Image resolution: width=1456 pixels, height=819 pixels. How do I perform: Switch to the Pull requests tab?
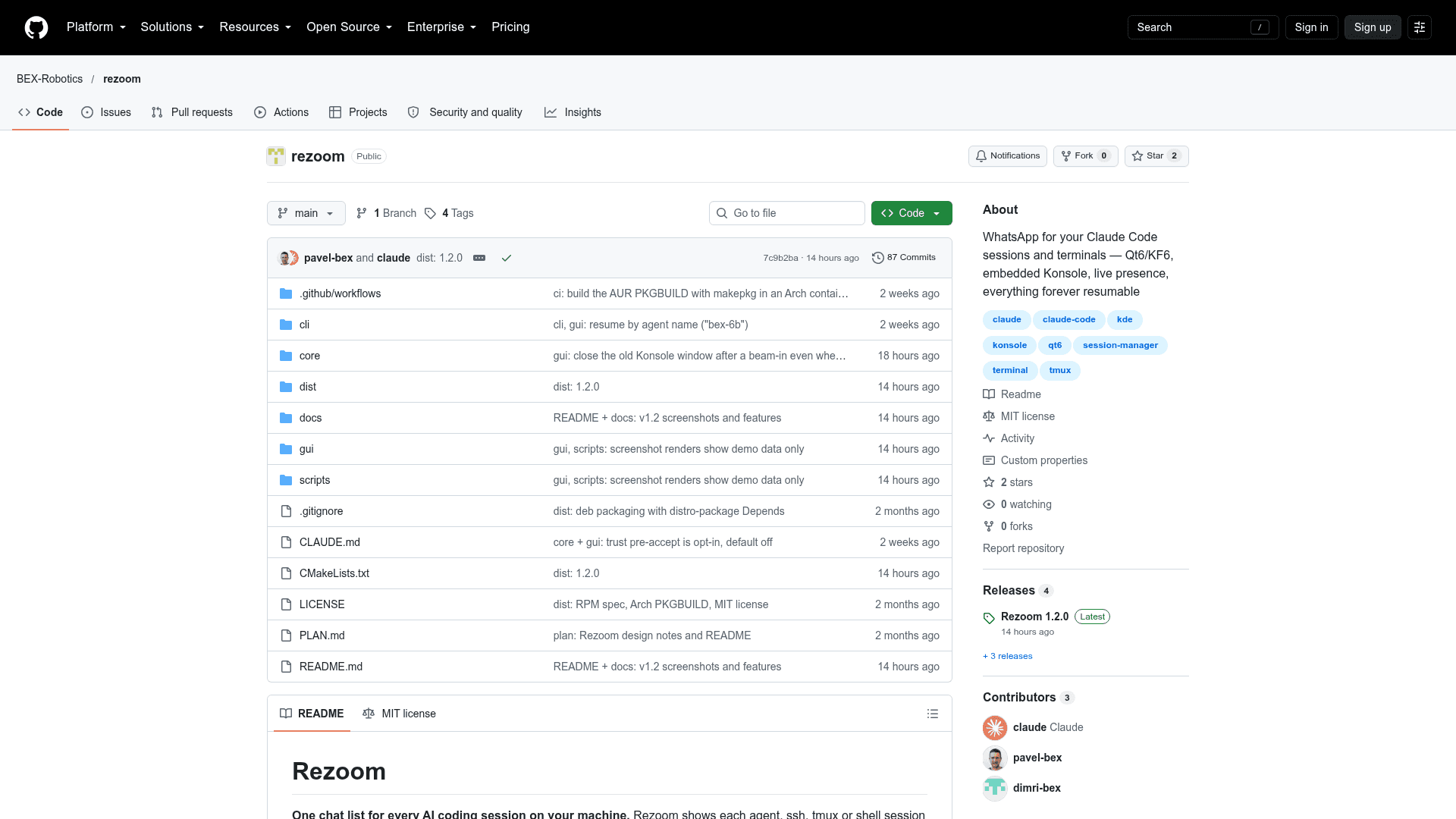(x=192, y=112)
